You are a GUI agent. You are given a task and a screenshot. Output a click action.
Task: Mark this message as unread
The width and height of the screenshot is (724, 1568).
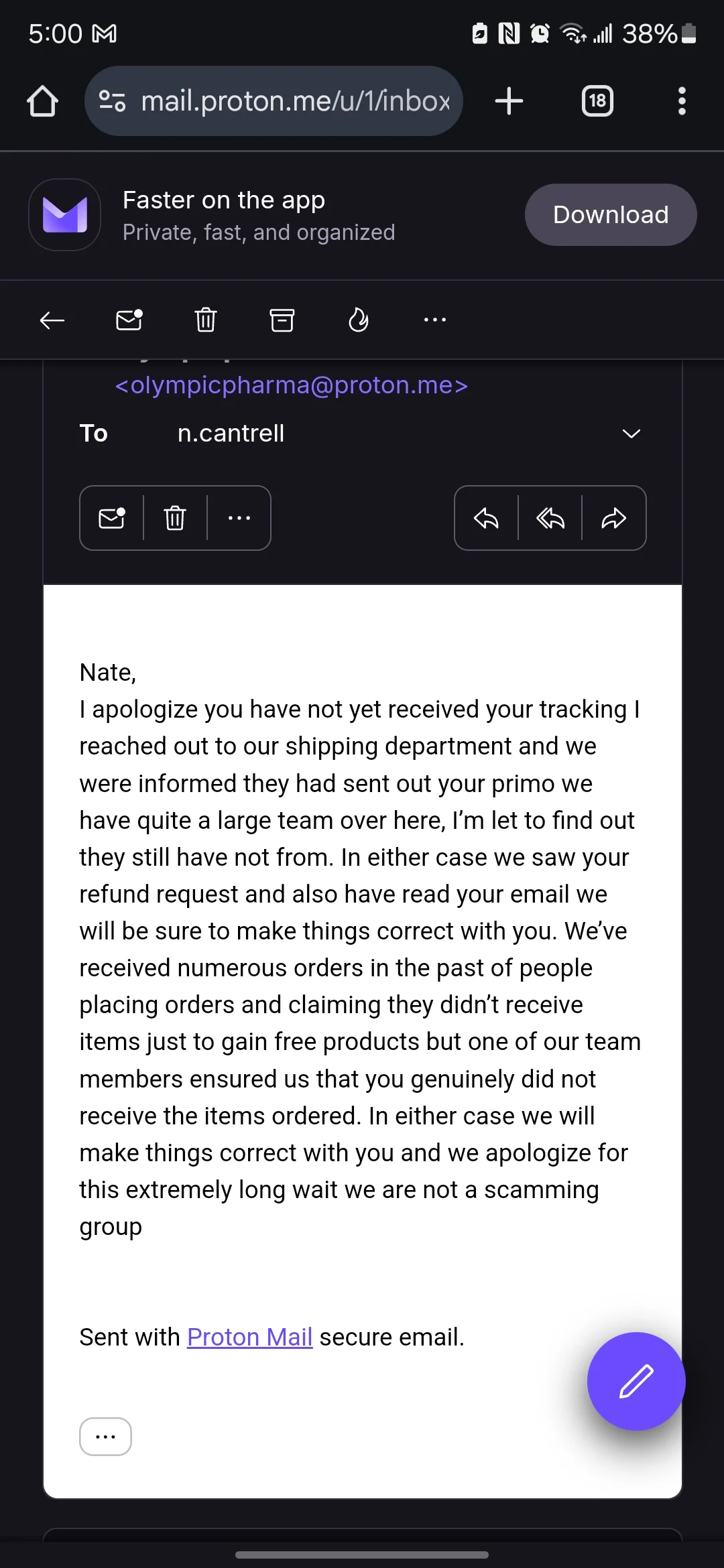click(x=112, y=518)
